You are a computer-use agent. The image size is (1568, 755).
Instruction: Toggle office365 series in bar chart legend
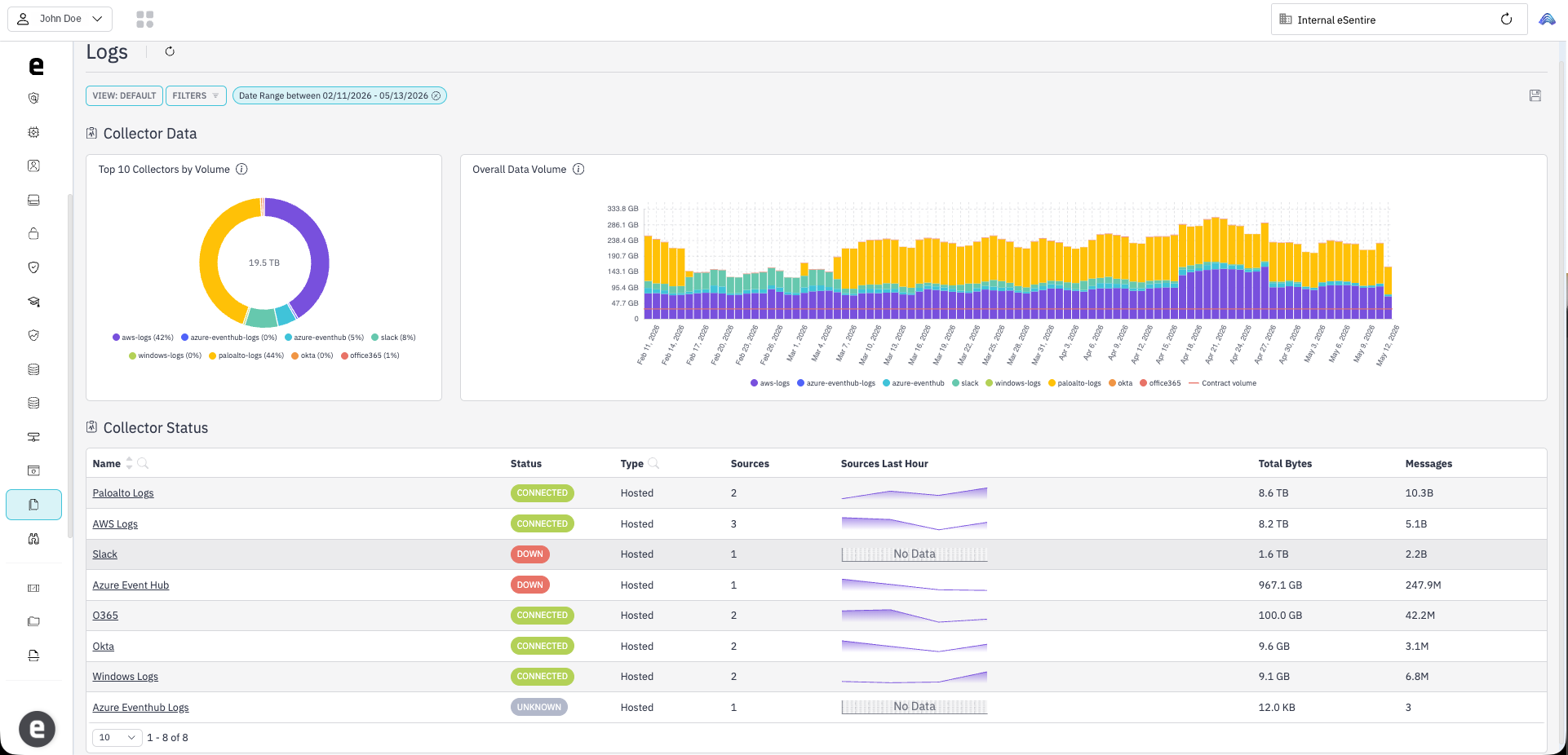pos(1160,383)
